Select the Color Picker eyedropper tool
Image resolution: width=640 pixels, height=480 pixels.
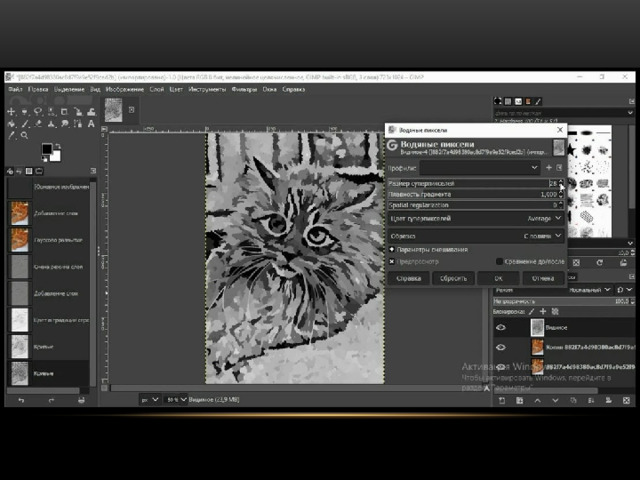tap(11, 136)
